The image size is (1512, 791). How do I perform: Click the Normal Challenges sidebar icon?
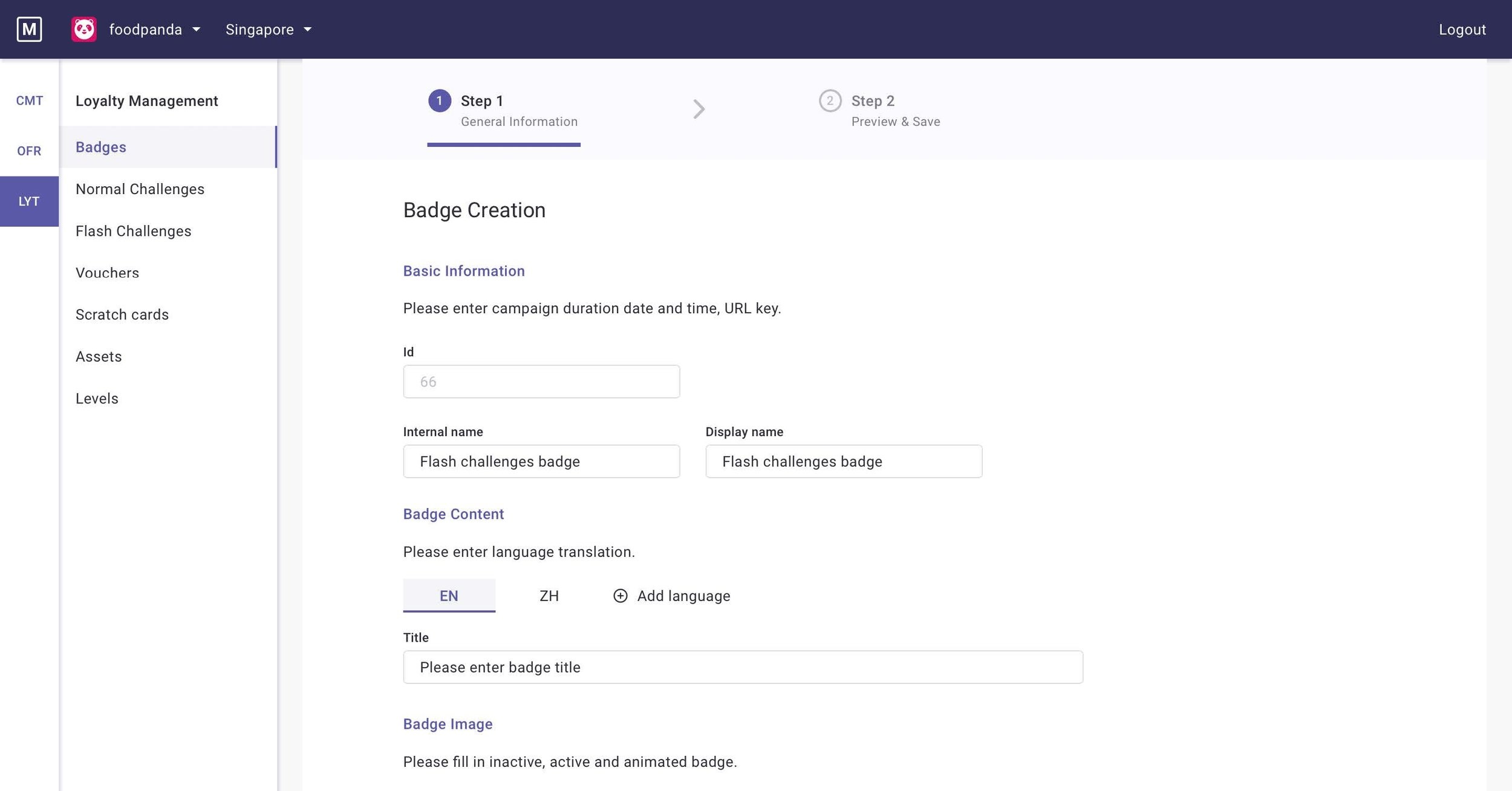pyautogui.click(x=140, y=188)
